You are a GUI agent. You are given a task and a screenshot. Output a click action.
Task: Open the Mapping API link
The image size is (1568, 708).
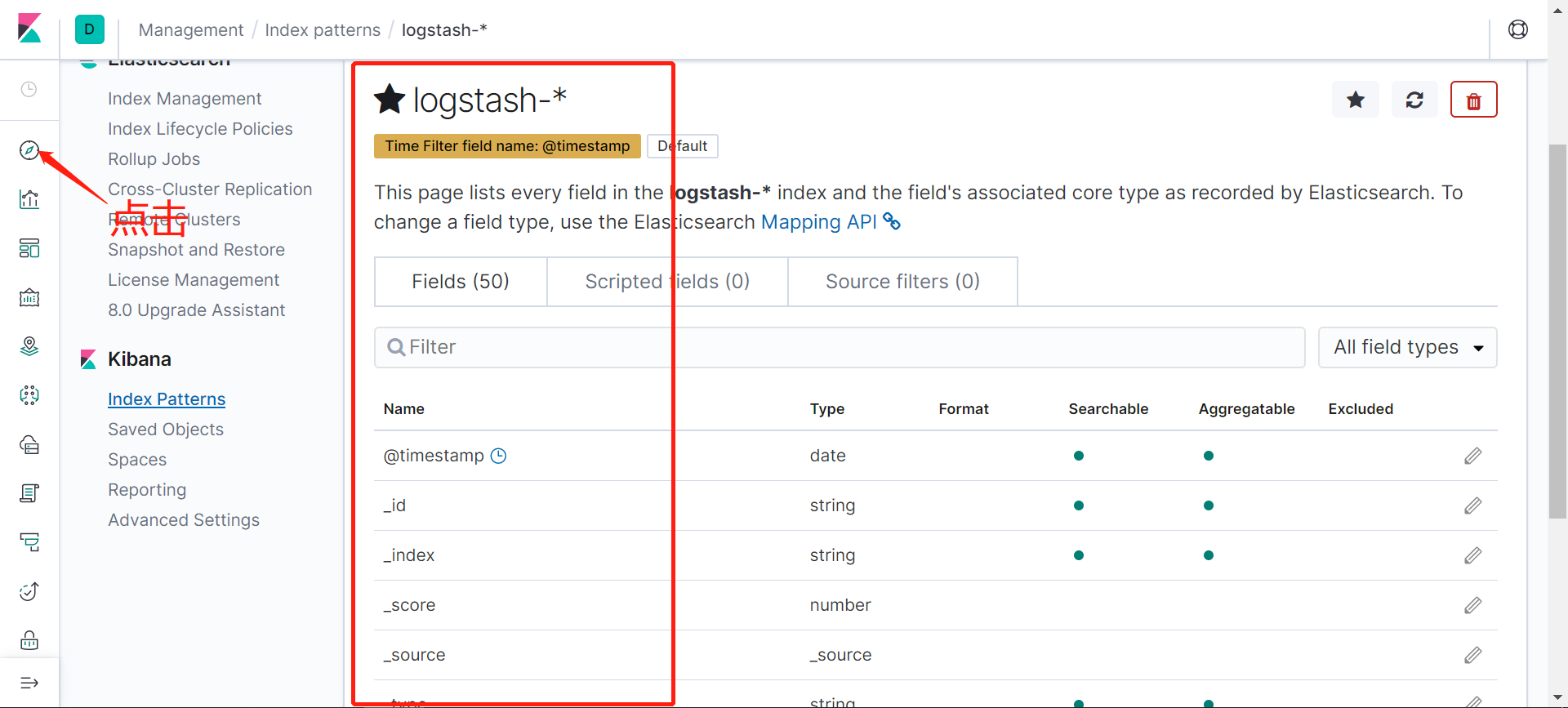click(819, 222)
